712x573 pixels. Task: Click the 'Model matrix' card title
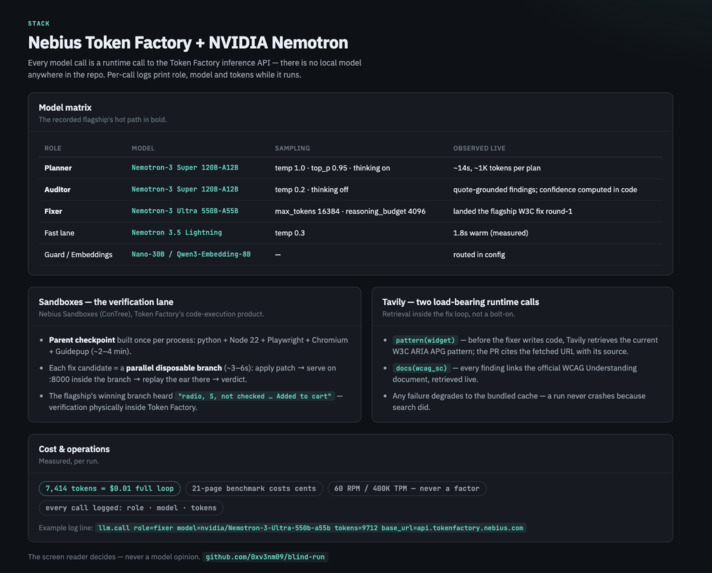(x=65, y=108)
